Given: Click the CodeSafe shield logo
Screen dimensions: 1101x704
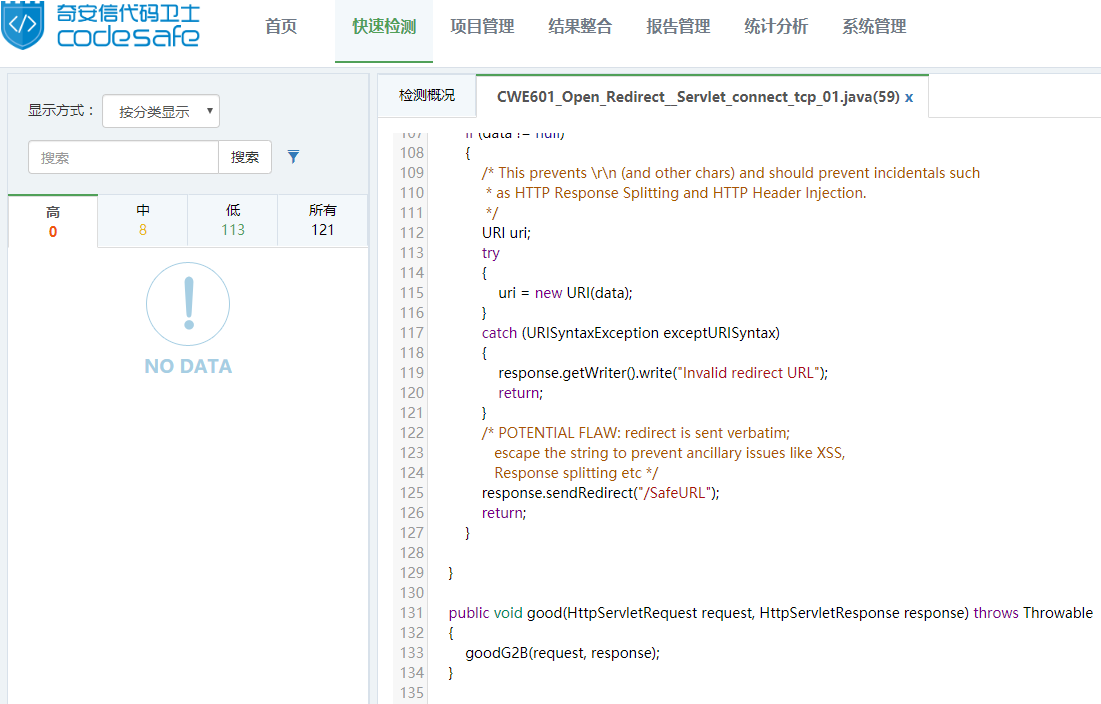Looking at the screenshot, I should pos(22,26).
